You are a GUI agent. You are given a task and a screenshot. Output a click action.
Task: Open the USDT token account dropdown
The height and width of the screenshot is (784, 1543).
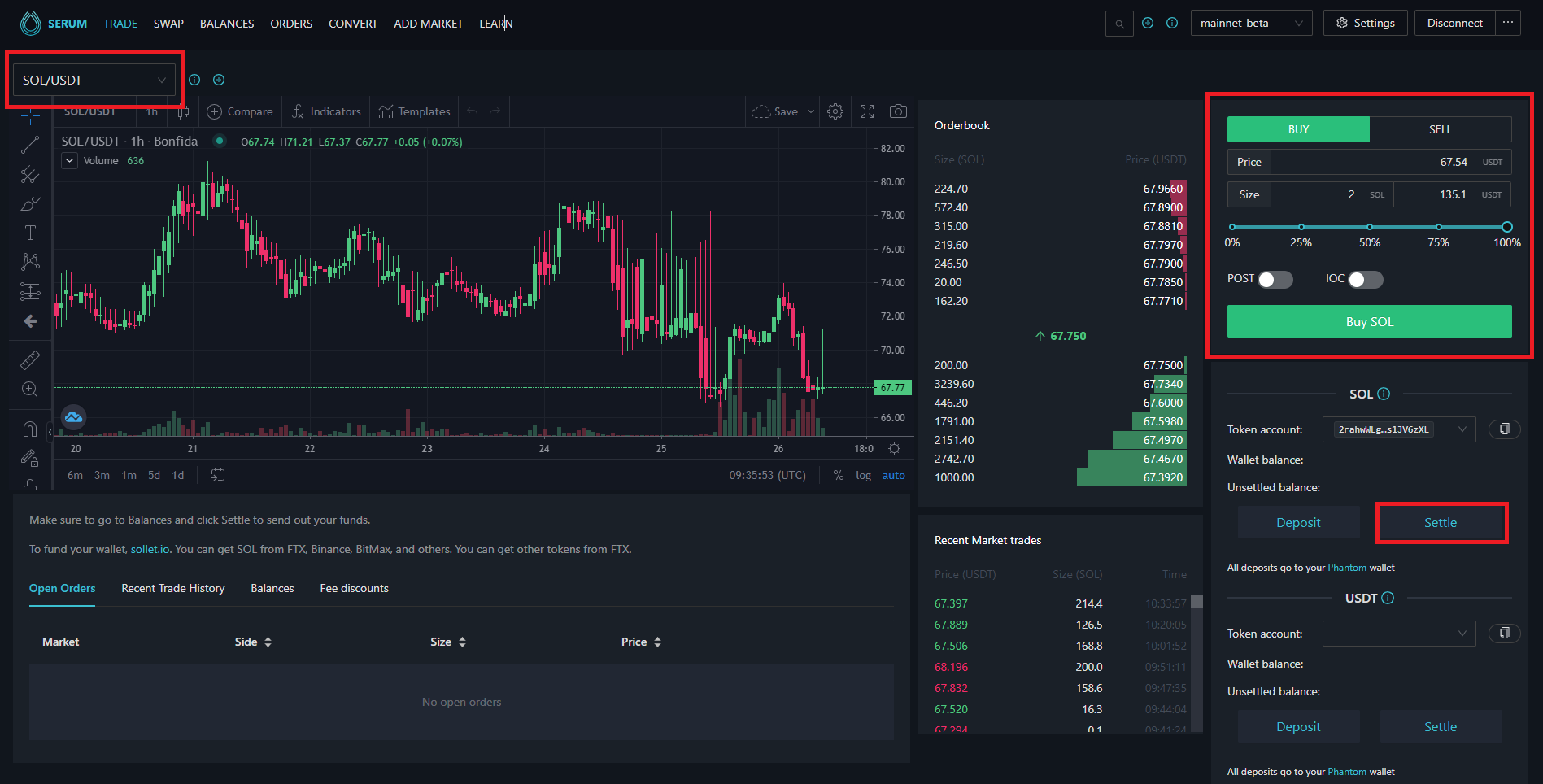(x=1398, y=634)
